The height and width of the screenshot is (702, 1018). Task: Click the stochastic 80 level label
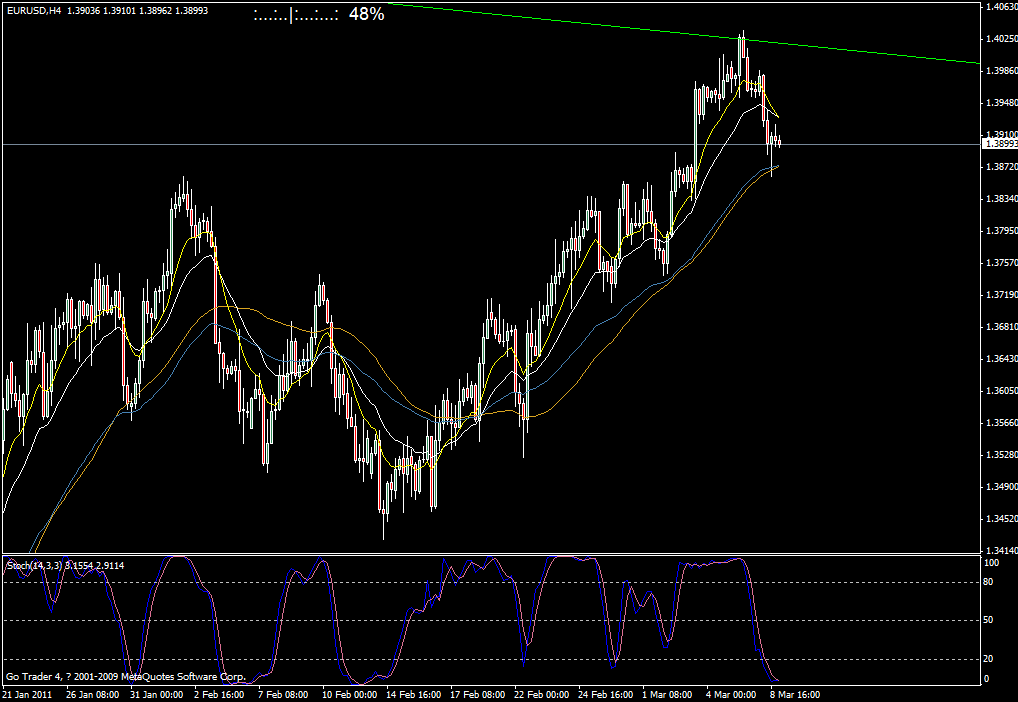click(x=990, y=582)
